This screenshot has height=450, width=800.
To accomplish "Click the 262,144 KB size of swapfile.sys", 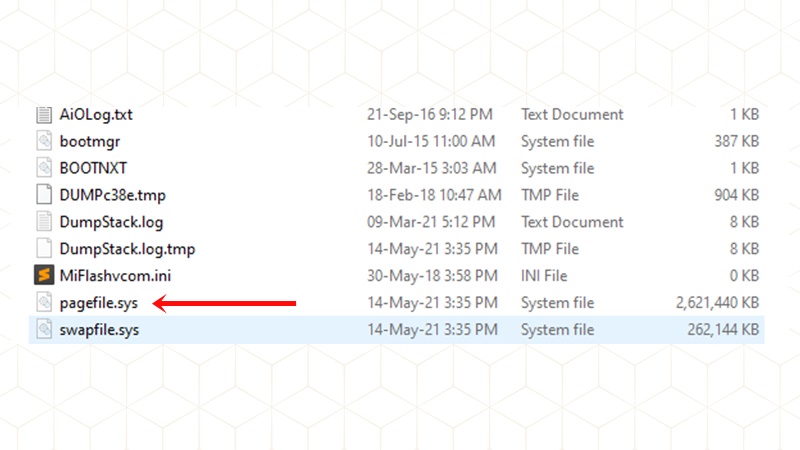I will click(724, 329).
